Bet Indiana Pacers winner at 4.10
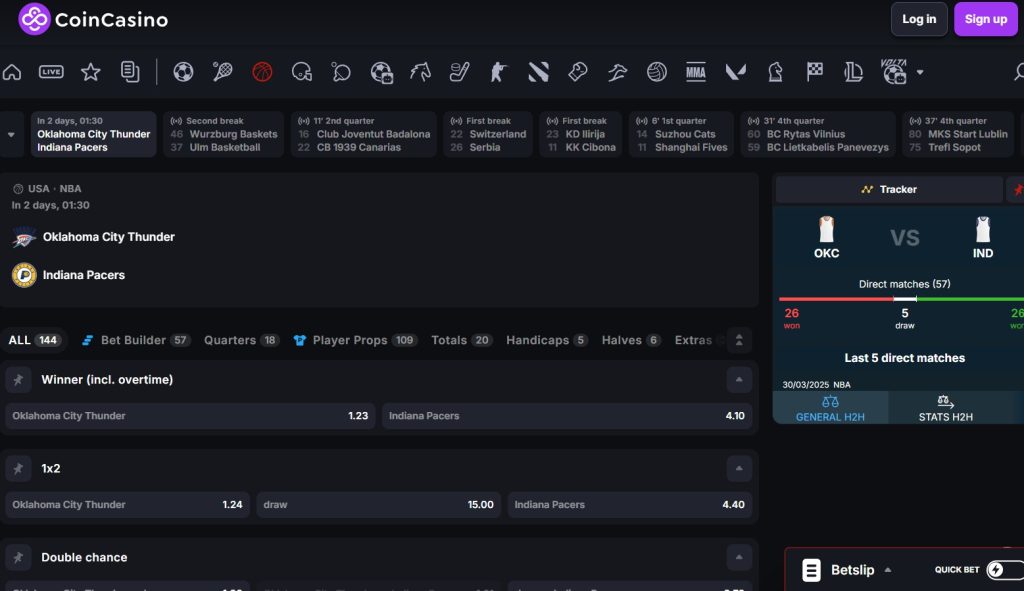 coord(567,416)
